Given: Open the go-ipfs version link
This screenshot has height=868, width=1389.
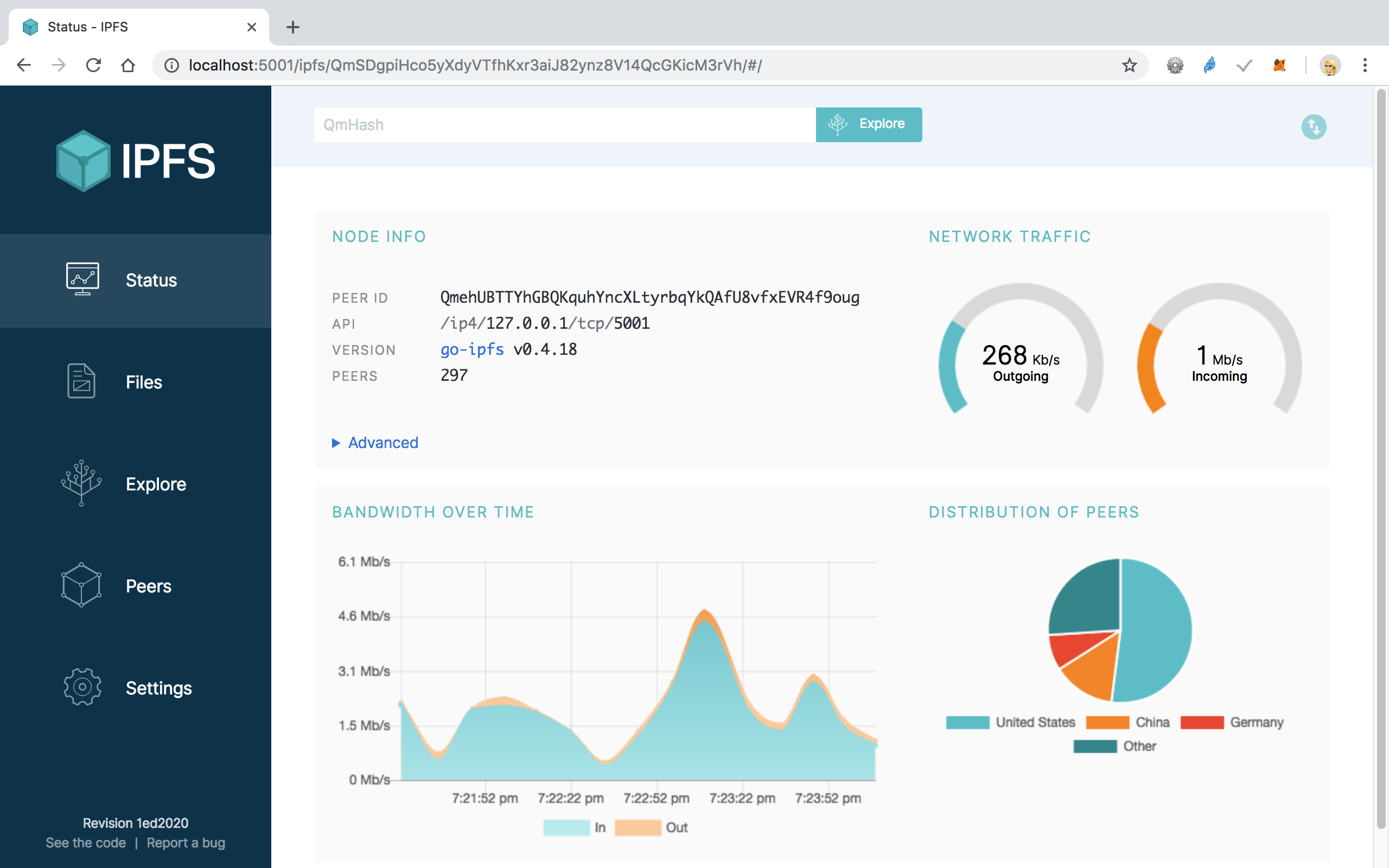Looking at the screenshot, I should (472, 349).
